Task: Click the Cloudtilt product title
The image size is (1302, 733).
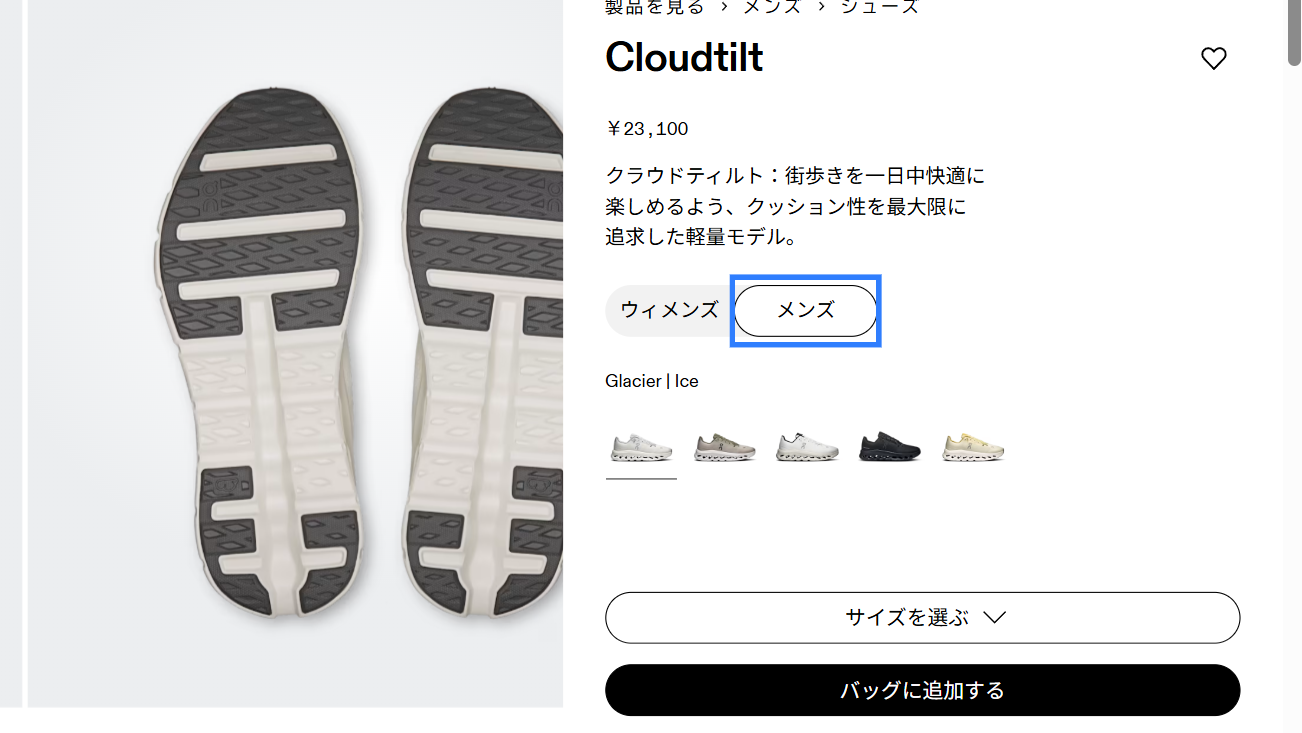Action: pos(684,58)
